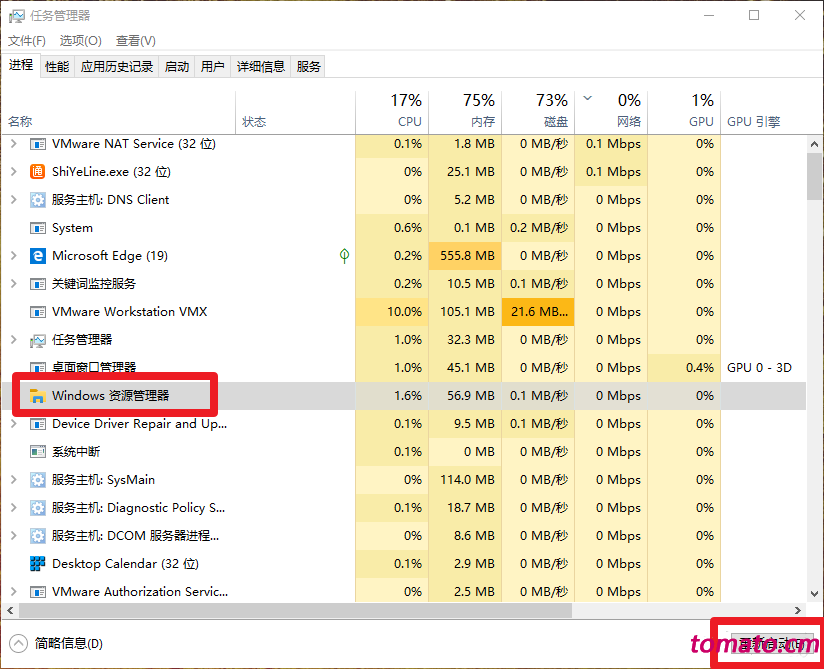Sort by the 75% 内存 column header

[x=465, y=112]
